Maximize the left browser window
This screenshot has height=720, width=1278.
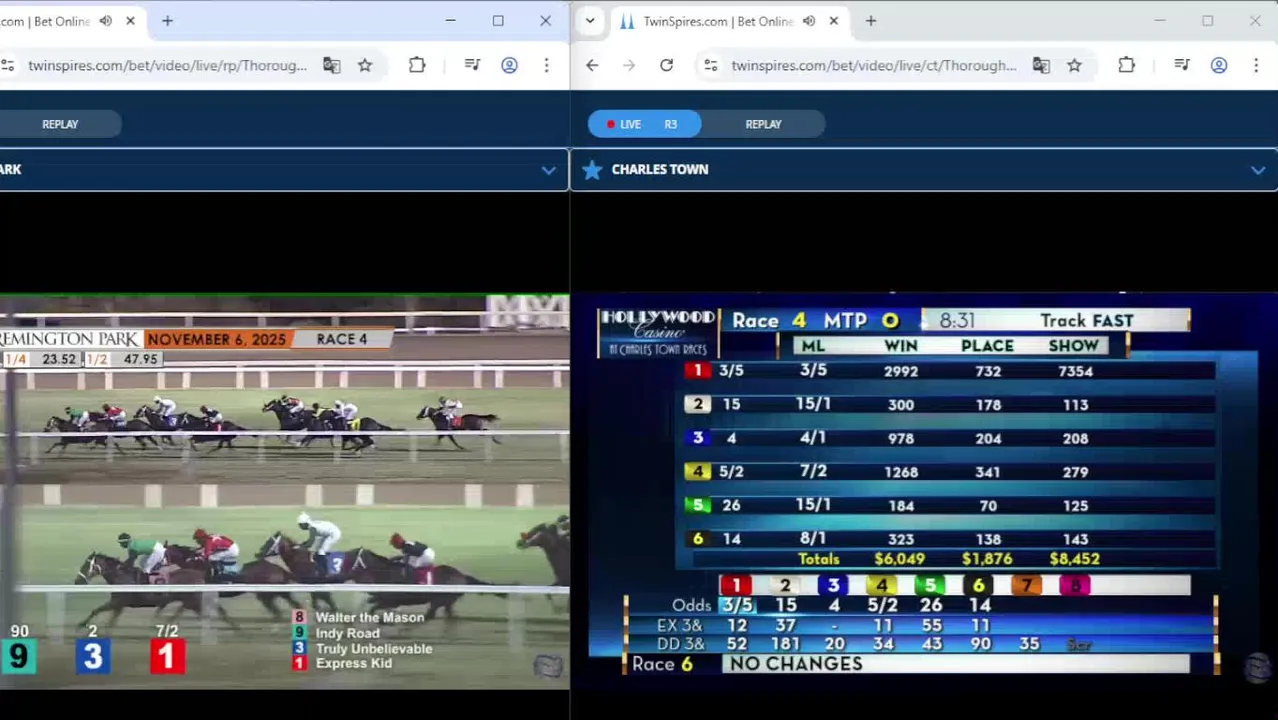click(498, 21)
